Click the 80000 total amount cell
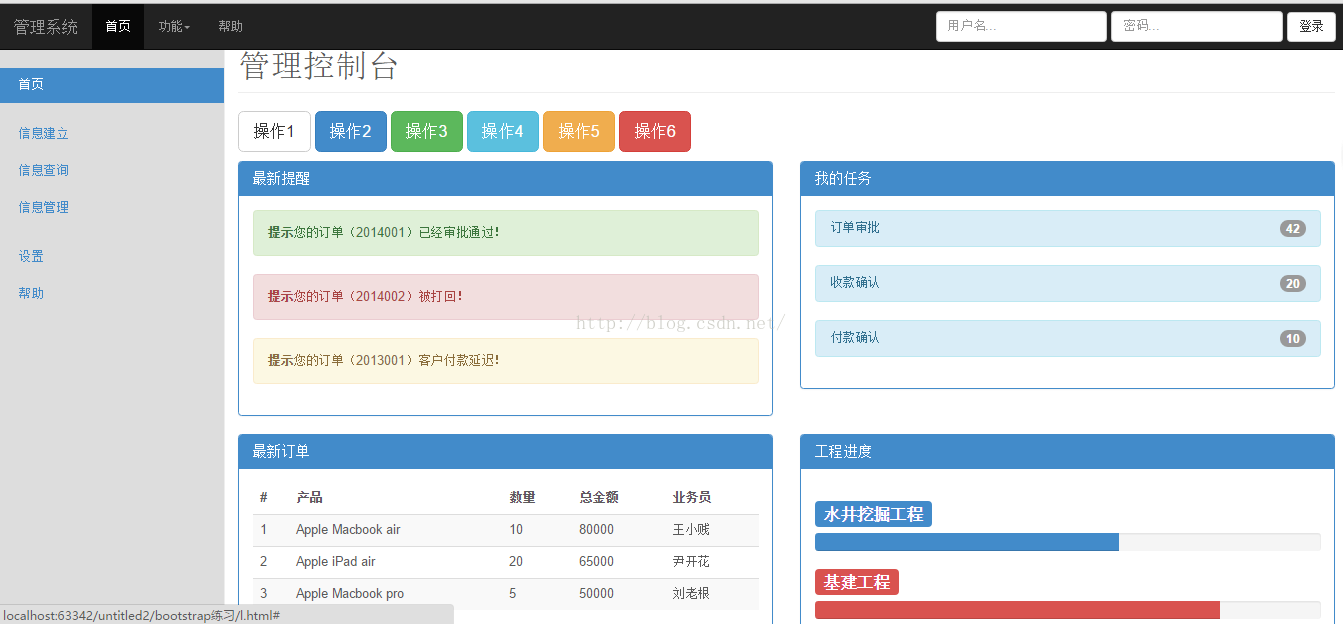Screen dimensions: 1343x624 (x=597, y=530)
